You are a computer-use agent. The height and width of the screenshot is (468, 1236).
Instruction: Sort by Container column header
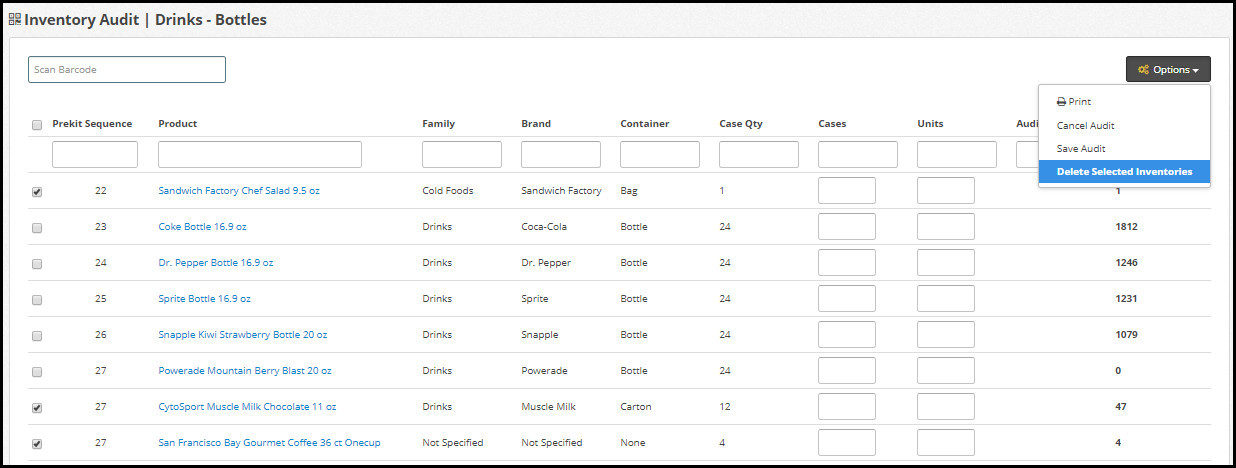pos(645,124)
